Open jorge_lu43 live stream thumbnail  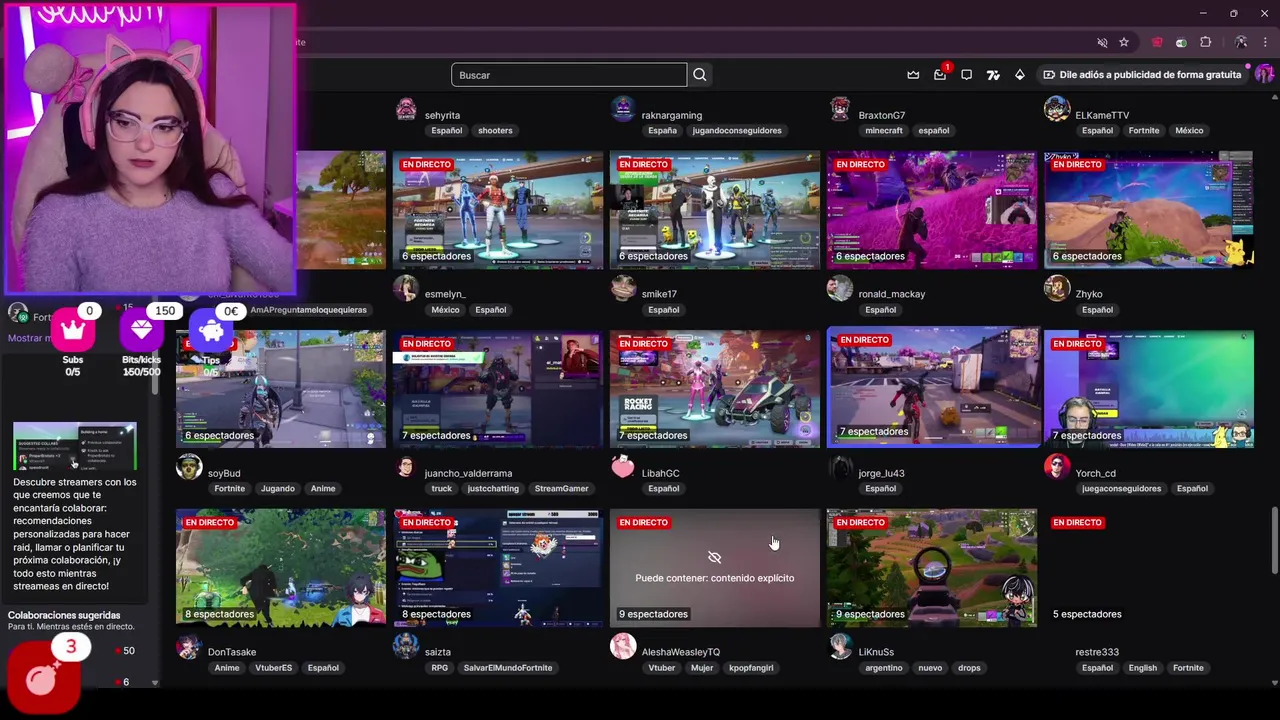[x=933, y=387]
